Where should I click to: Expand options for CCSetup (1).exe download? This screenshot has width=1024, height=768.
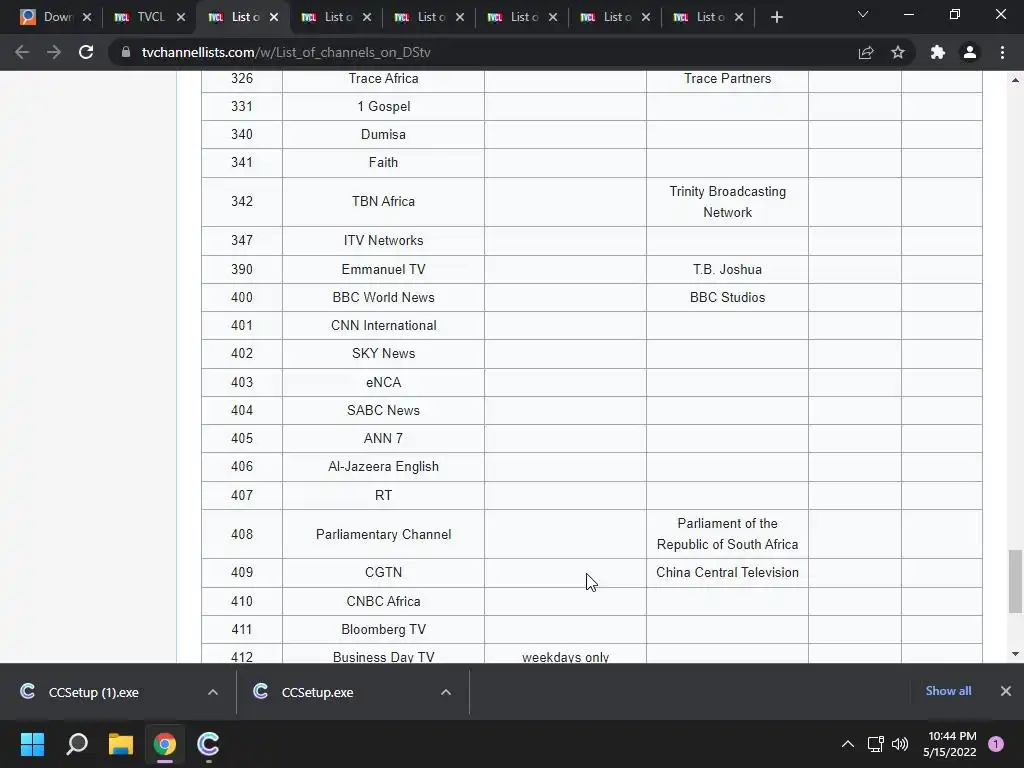pos(213,692)
